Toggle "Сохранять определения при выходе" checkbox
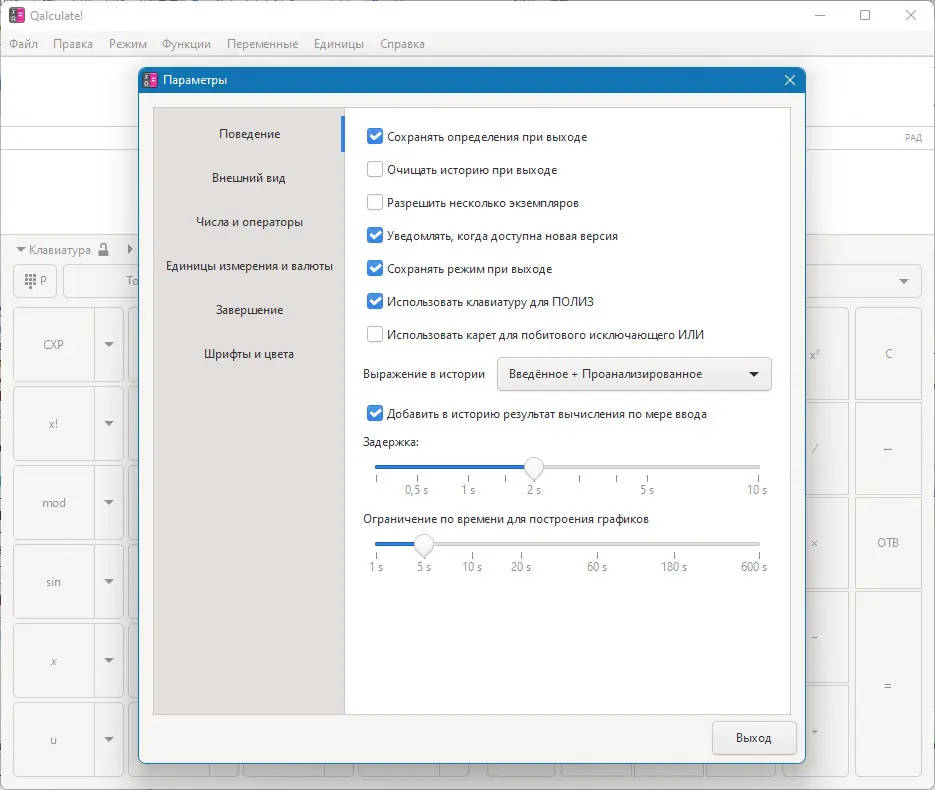The height and width of the screenshot is (790, 935). point(374,137)
